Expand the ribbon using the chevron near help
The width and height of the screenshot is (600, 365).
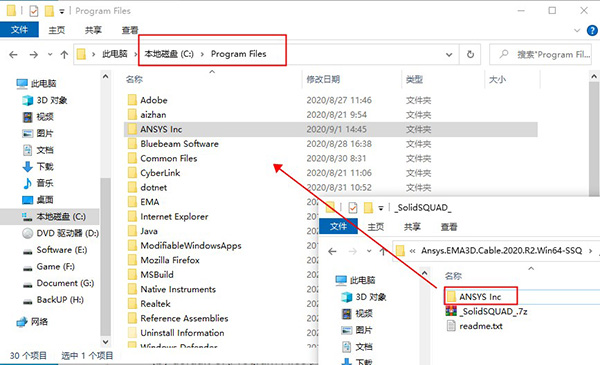click(x=577, y=30)
